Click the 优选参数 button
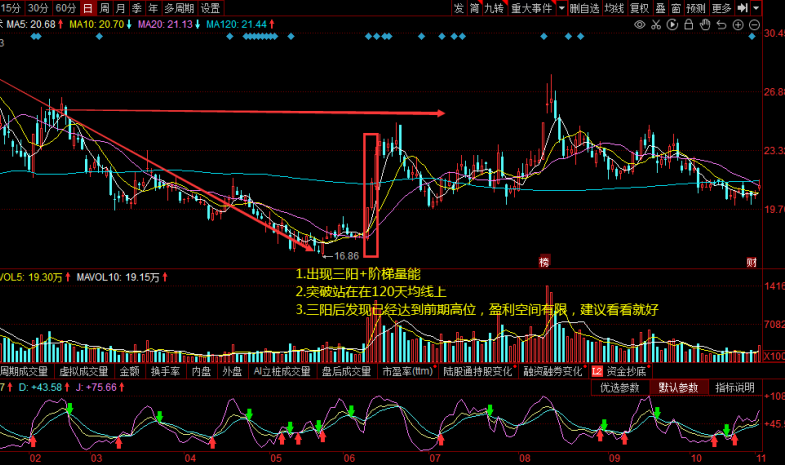The image size is (785, 465). [620, 388]
